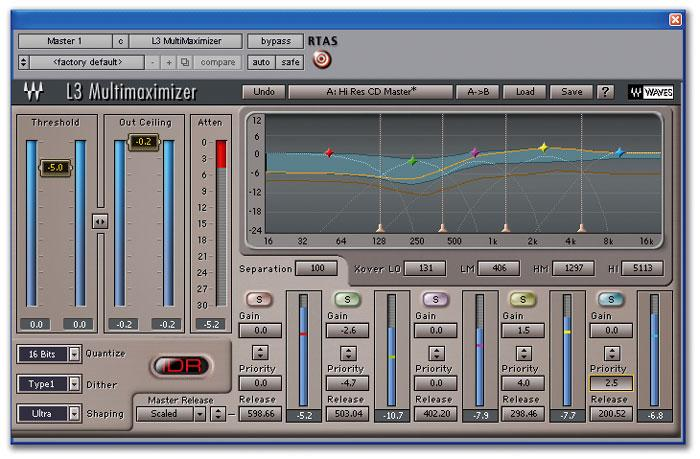
Task: Click the Master Release up/down stepper
Action: pyautogui.click(x=218, y=414)
